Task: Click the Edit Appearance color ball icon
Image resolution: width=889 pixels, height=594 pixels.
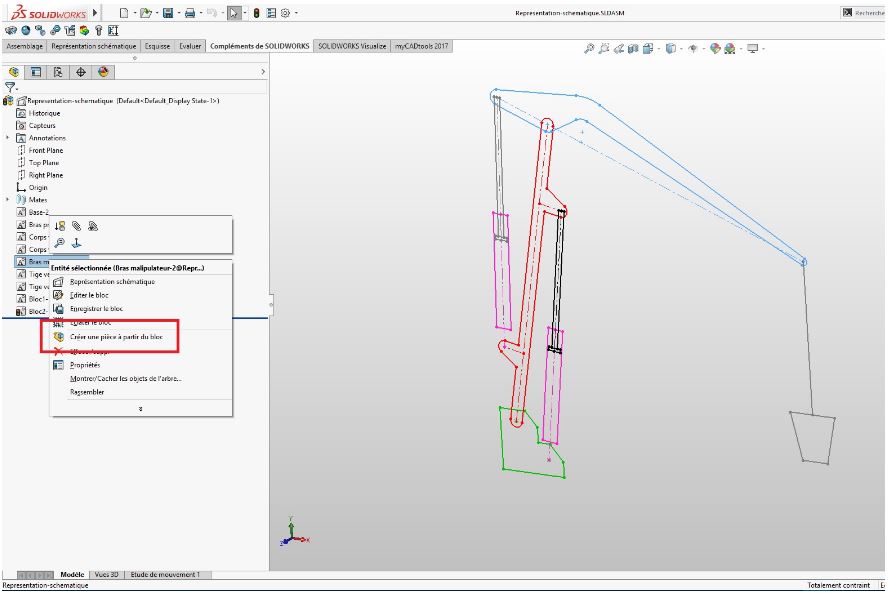Action: [715, 49]
